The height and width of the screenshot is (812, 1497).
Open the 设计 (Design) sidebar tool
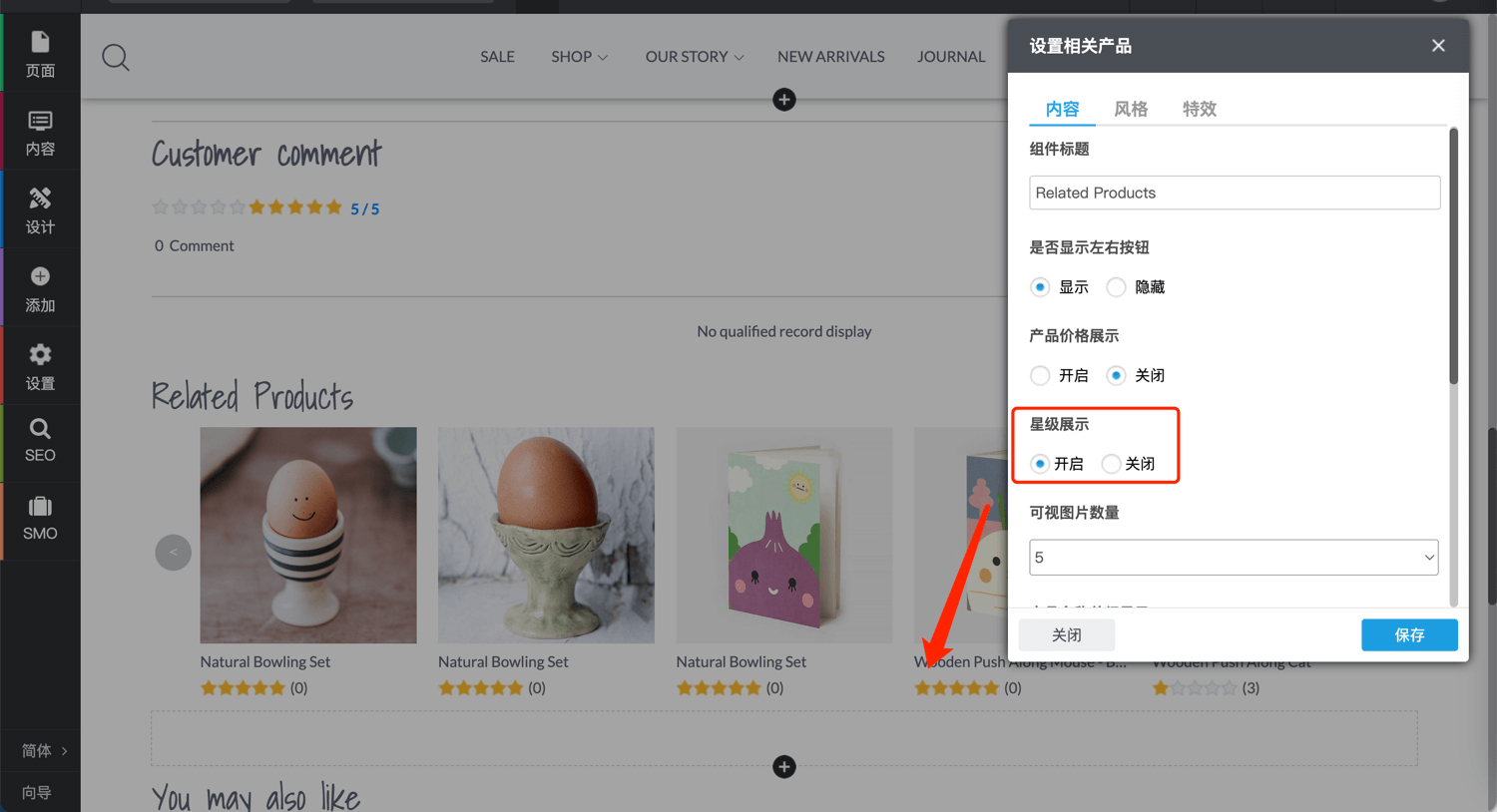click(x=40, y=209)
